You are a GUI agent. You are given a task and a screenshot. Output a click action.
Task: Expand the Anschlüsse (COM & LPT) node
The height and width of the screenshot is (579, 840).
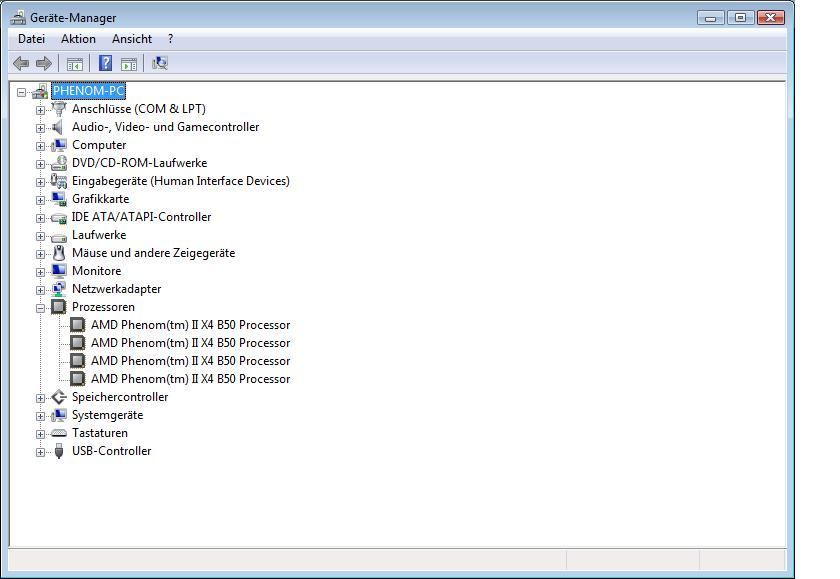coord(40,110)
